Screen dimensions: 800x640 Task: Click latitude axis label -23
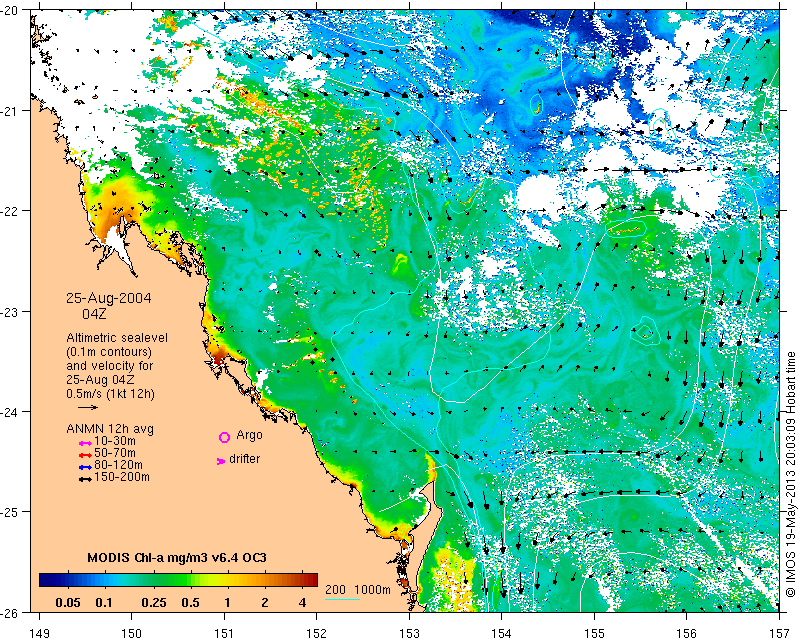point(9,311)
